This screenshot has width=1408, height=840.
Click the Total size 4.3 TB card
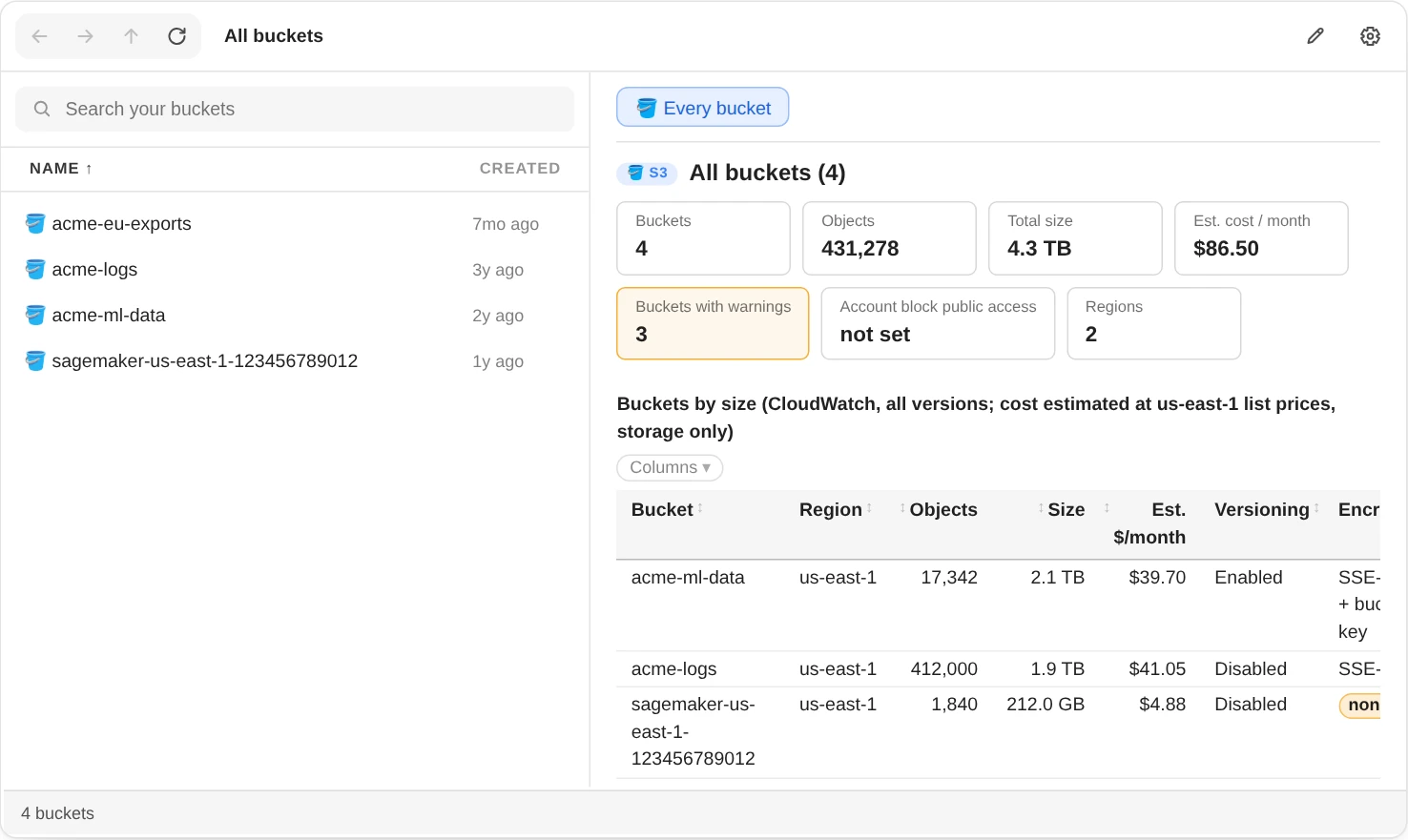pyautogui.click(x=1075, y=238)
